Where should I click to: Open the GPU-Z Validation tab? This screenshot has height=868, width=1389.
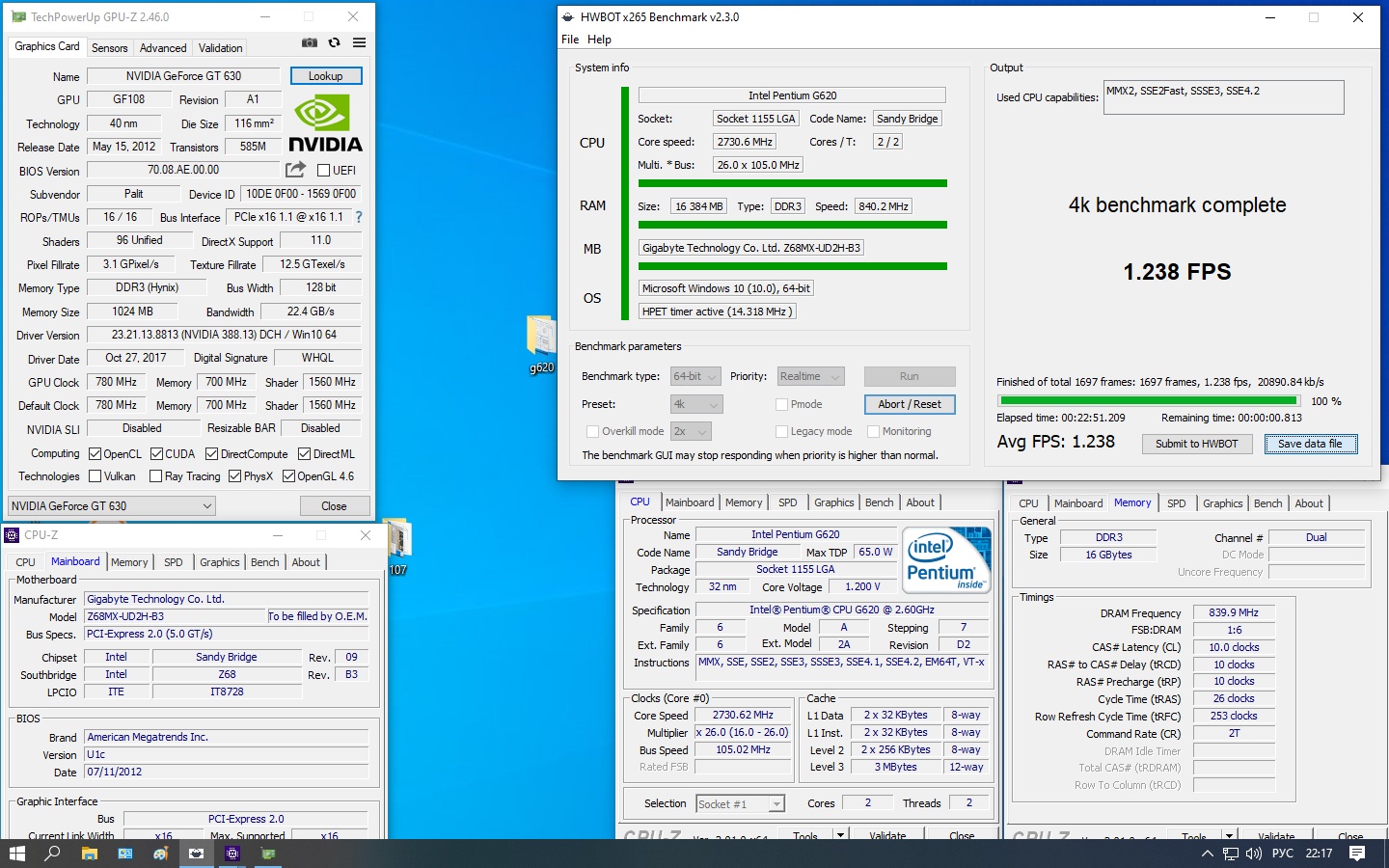pyautogui.click(x=221, y=48)
